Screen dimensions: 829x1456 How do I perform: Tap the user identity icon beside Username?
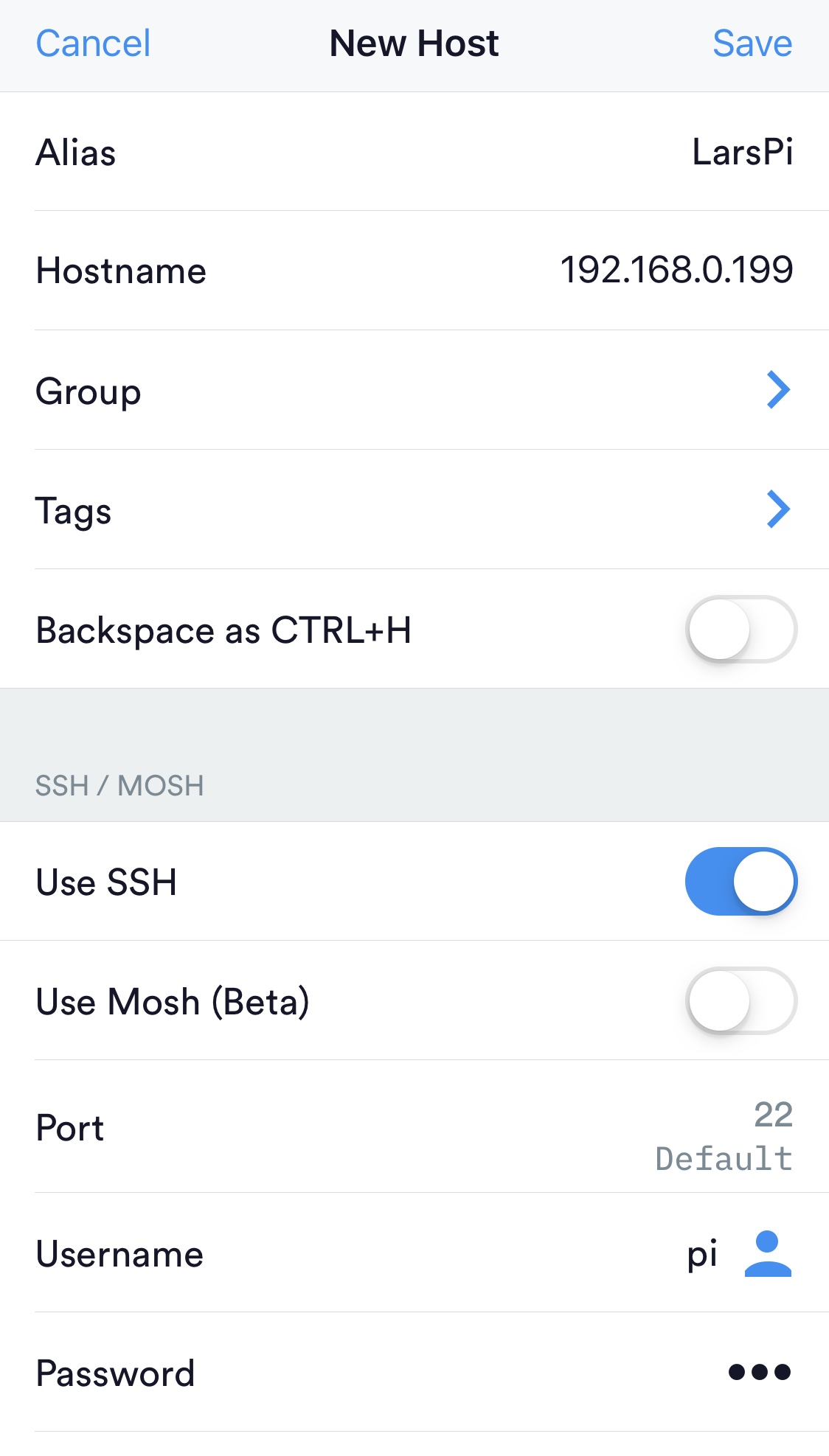point(767,1253)
